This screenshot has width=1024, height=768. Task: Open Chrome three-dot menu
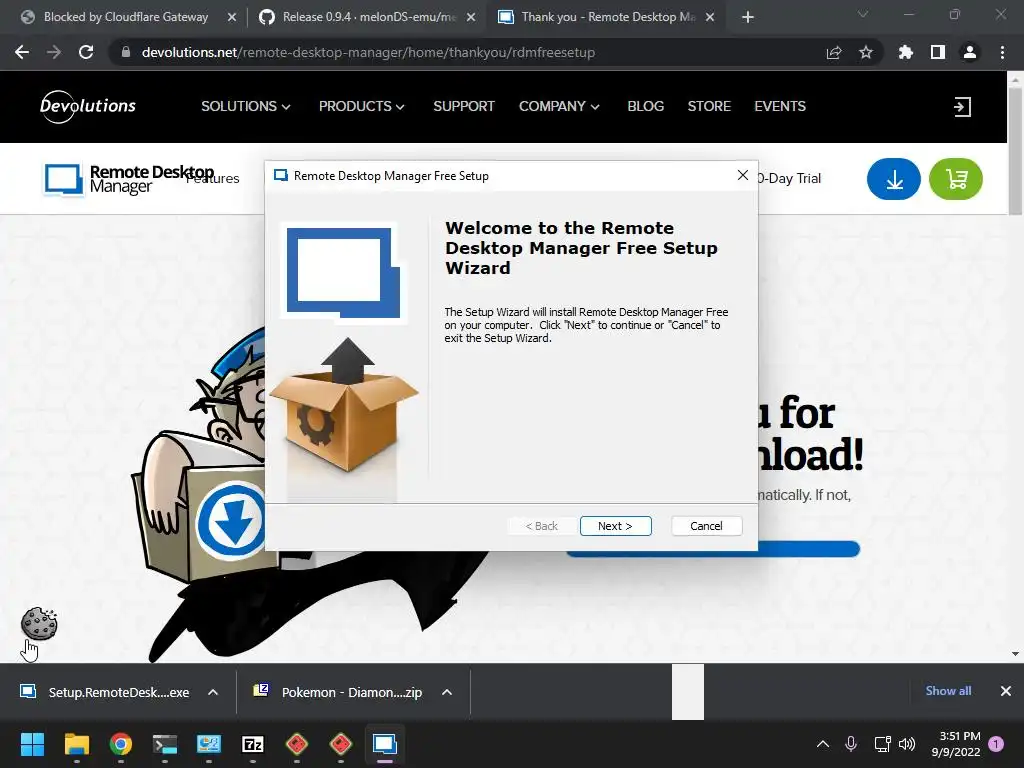(x=1002, y=52)
